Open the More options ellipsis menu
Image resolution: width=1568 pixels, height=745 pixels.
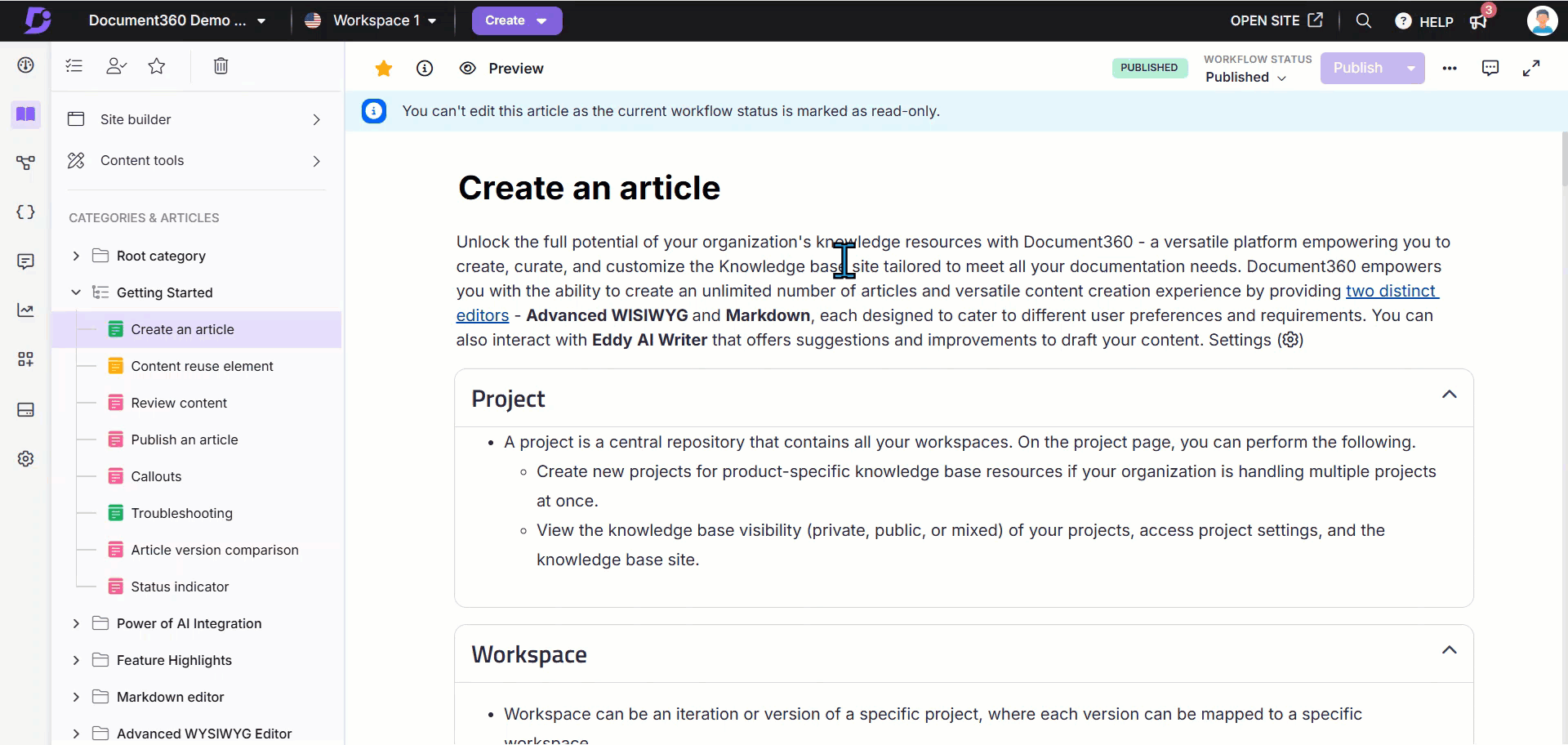(1450, 69)
